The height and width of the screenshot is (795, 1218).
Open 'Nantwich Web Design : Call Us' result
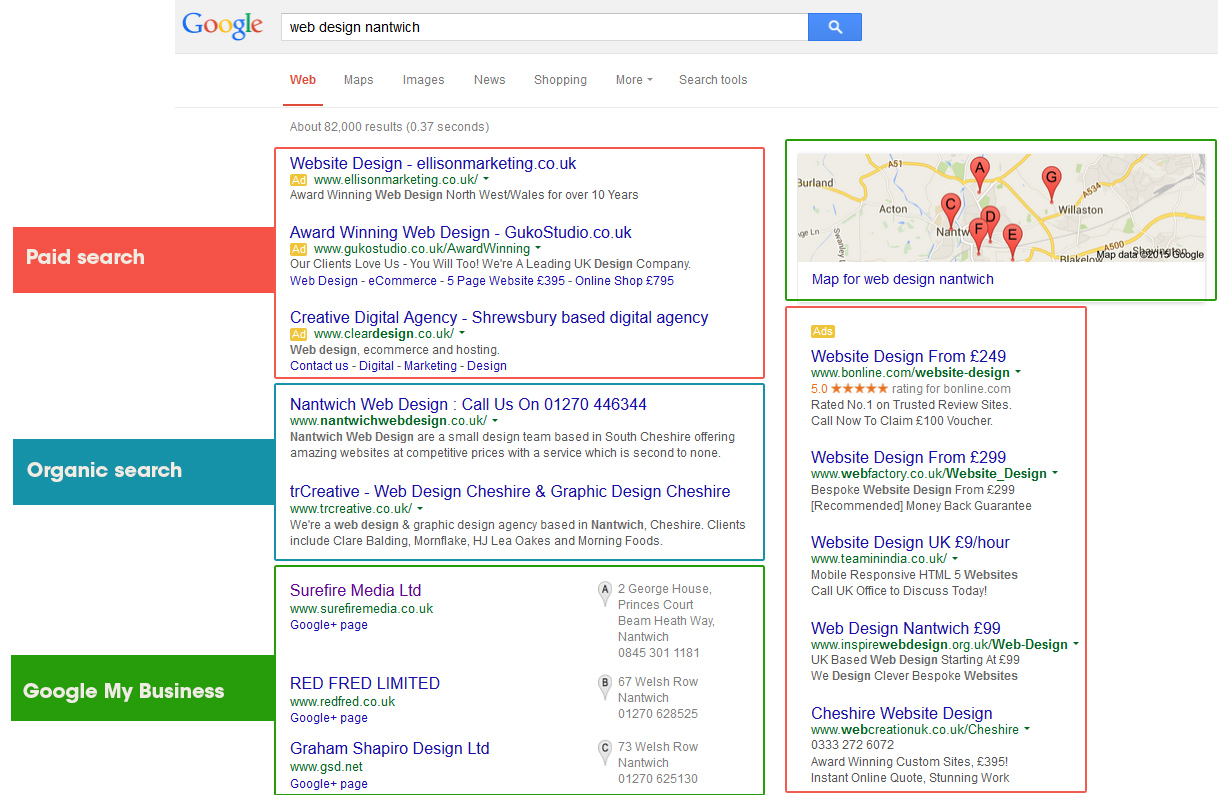point(468,404)
